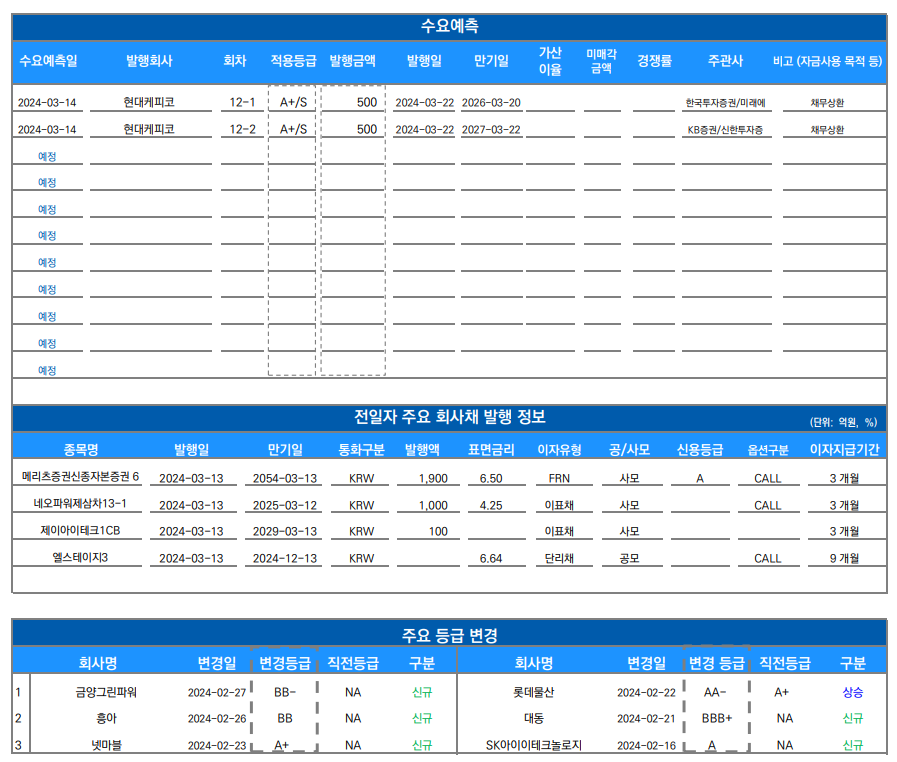
Task: Select the 9 개월 이자지급기간 cell
Action: (x=844, y=558)
